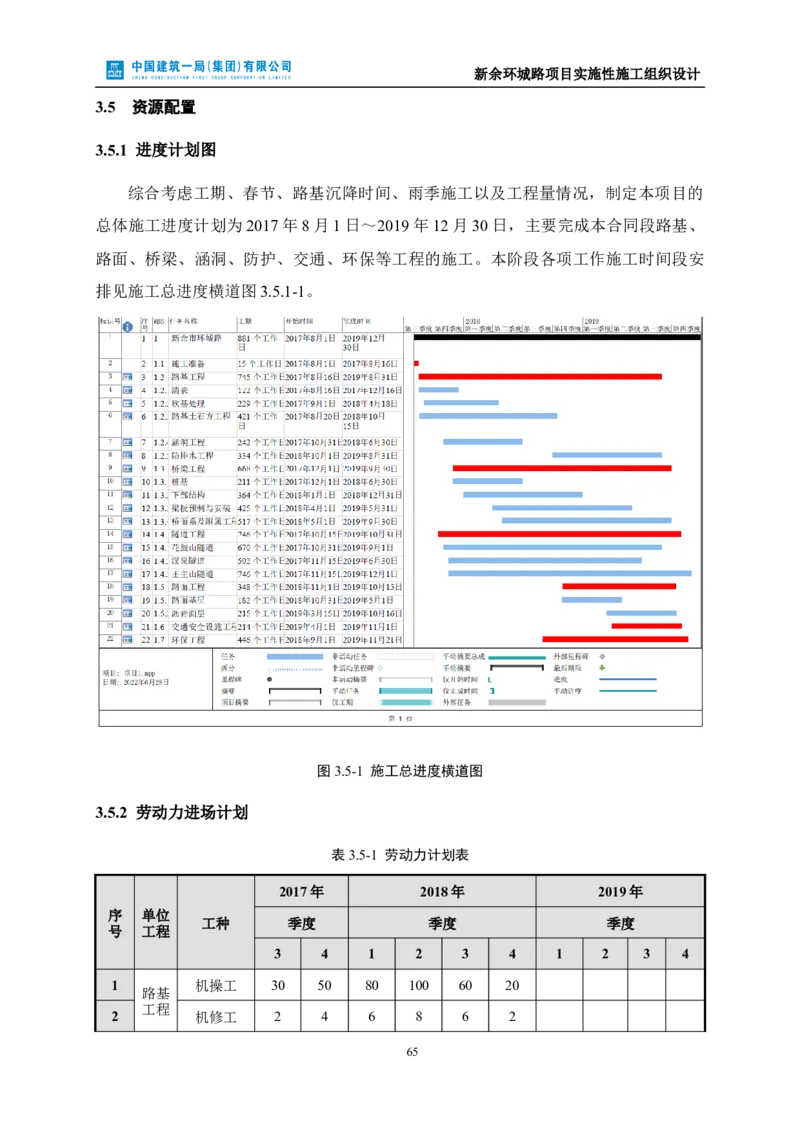Click row number 1 in the 序号 column

pyautogui.click(x=114, y=985)
